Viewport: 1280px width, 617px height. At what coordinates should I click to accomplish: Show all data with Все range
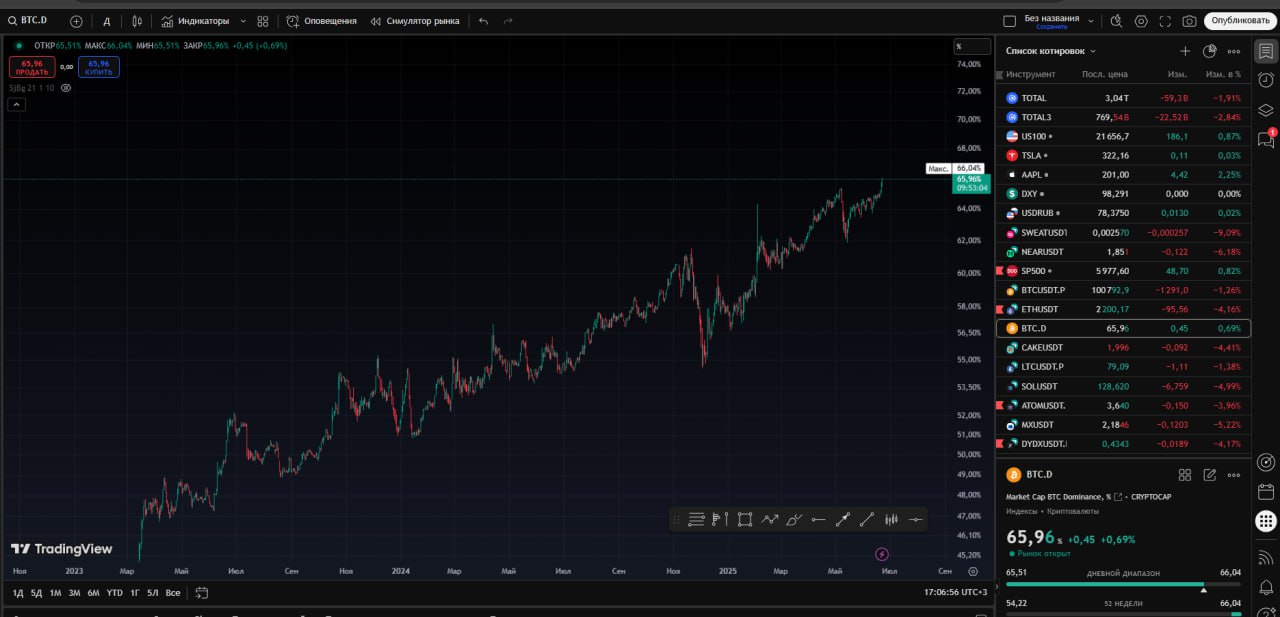173,593
